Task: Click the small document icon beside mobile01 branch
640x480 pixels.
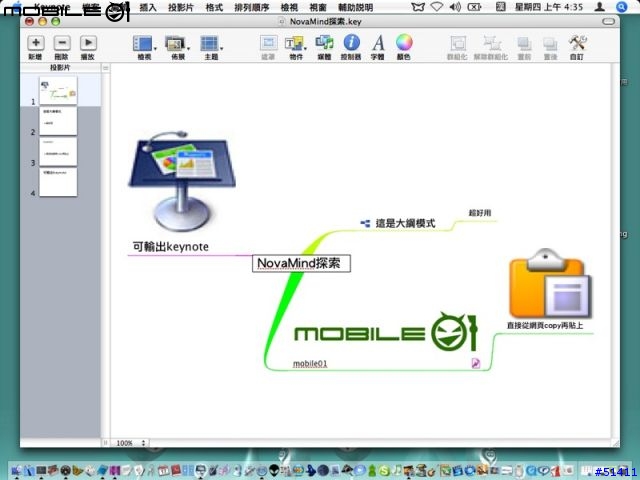Action: (476, 363)
